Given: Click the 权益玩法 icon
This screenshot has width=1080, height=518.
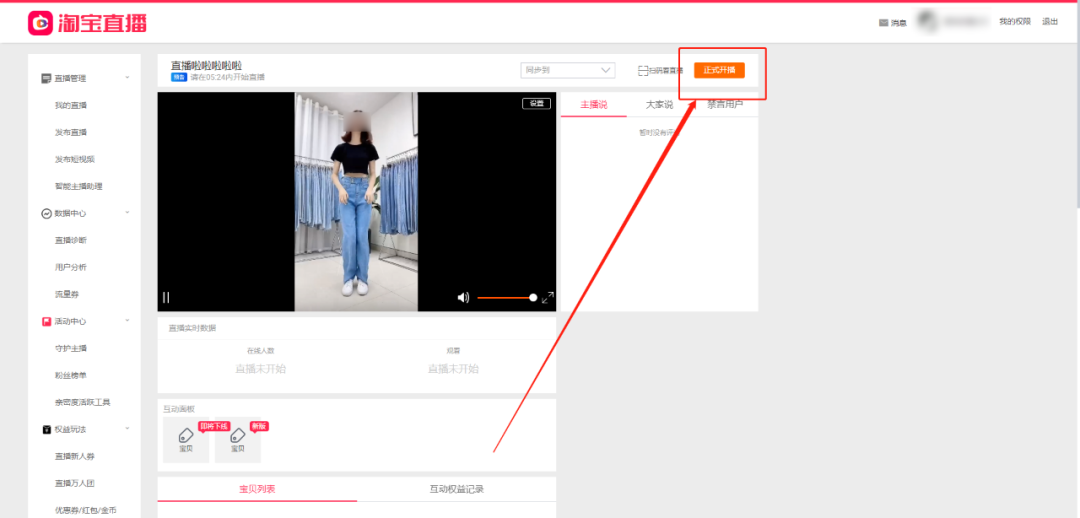Looking at the screenshot, I should 46,430.
